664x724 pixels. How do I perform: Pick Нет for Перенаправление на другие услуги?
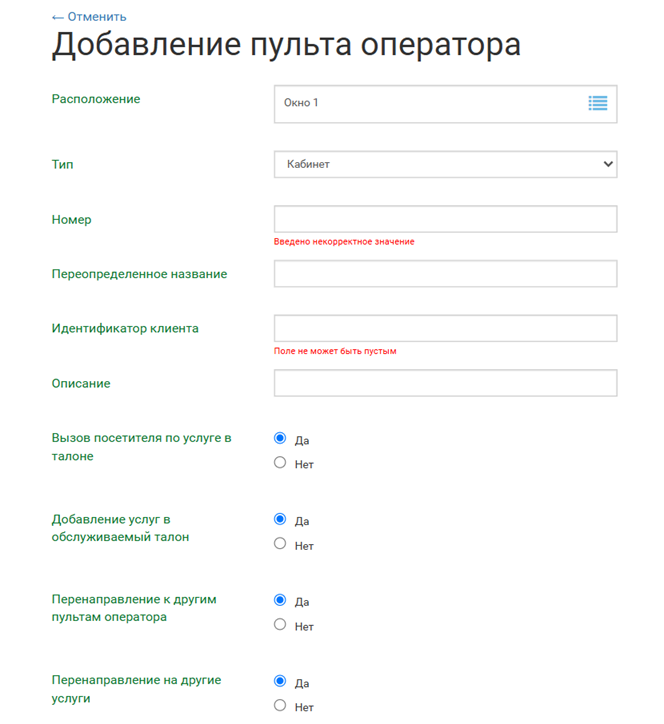pyautogui.click(x=280, y=706)
